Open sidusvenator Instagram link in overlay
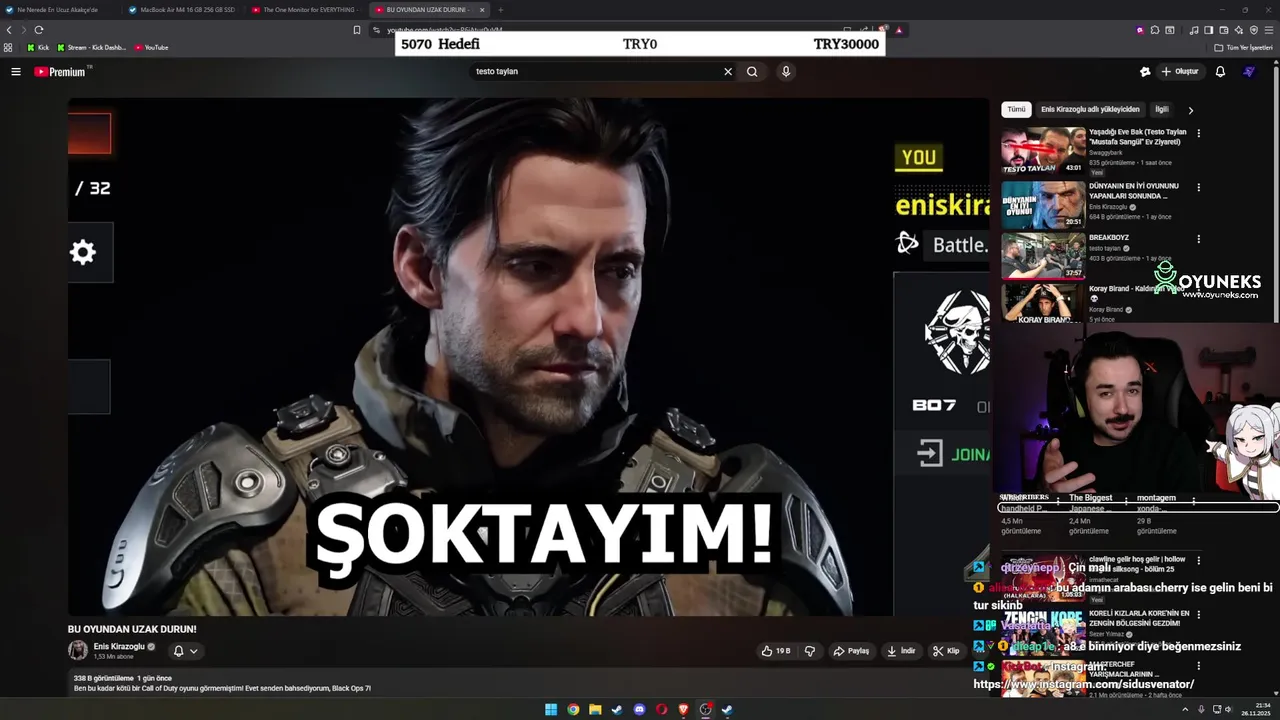The width and height of the screenshot is (1280, 720). pyautogui.click(x=1084, y=685)
